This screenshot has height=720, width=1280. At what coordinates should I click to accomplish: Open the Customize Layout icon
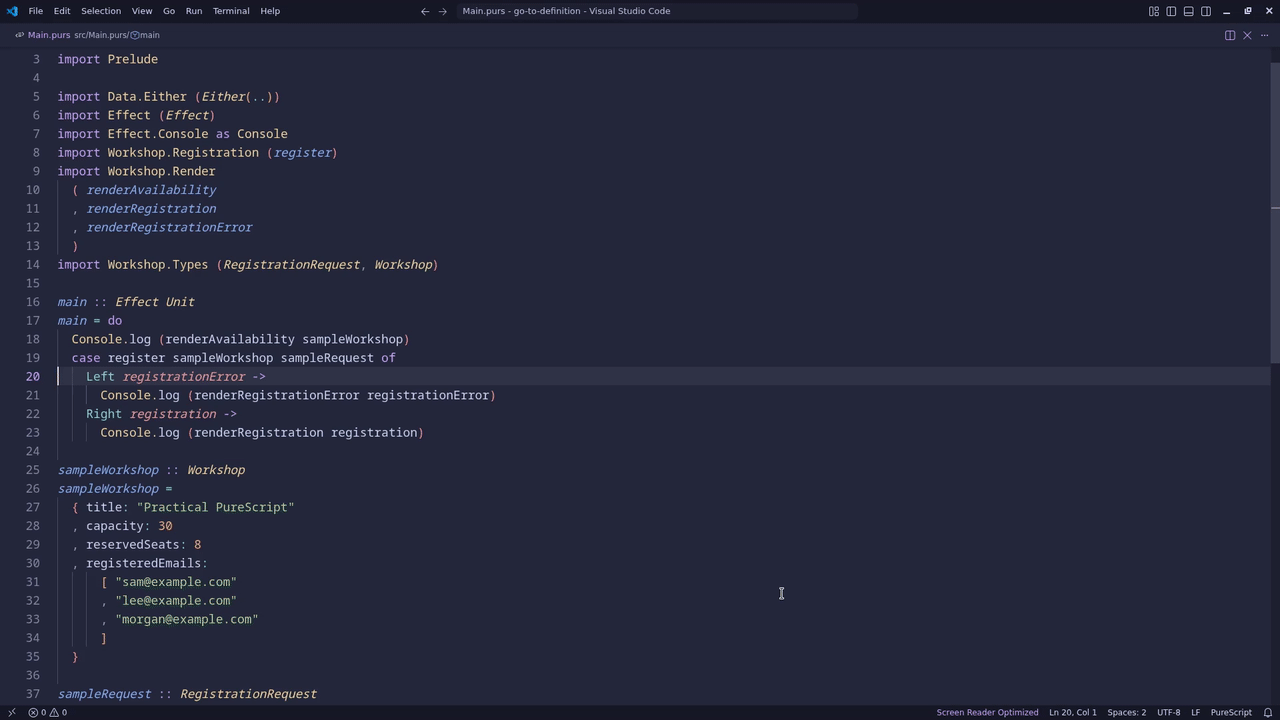click(x=1154, y=11)
